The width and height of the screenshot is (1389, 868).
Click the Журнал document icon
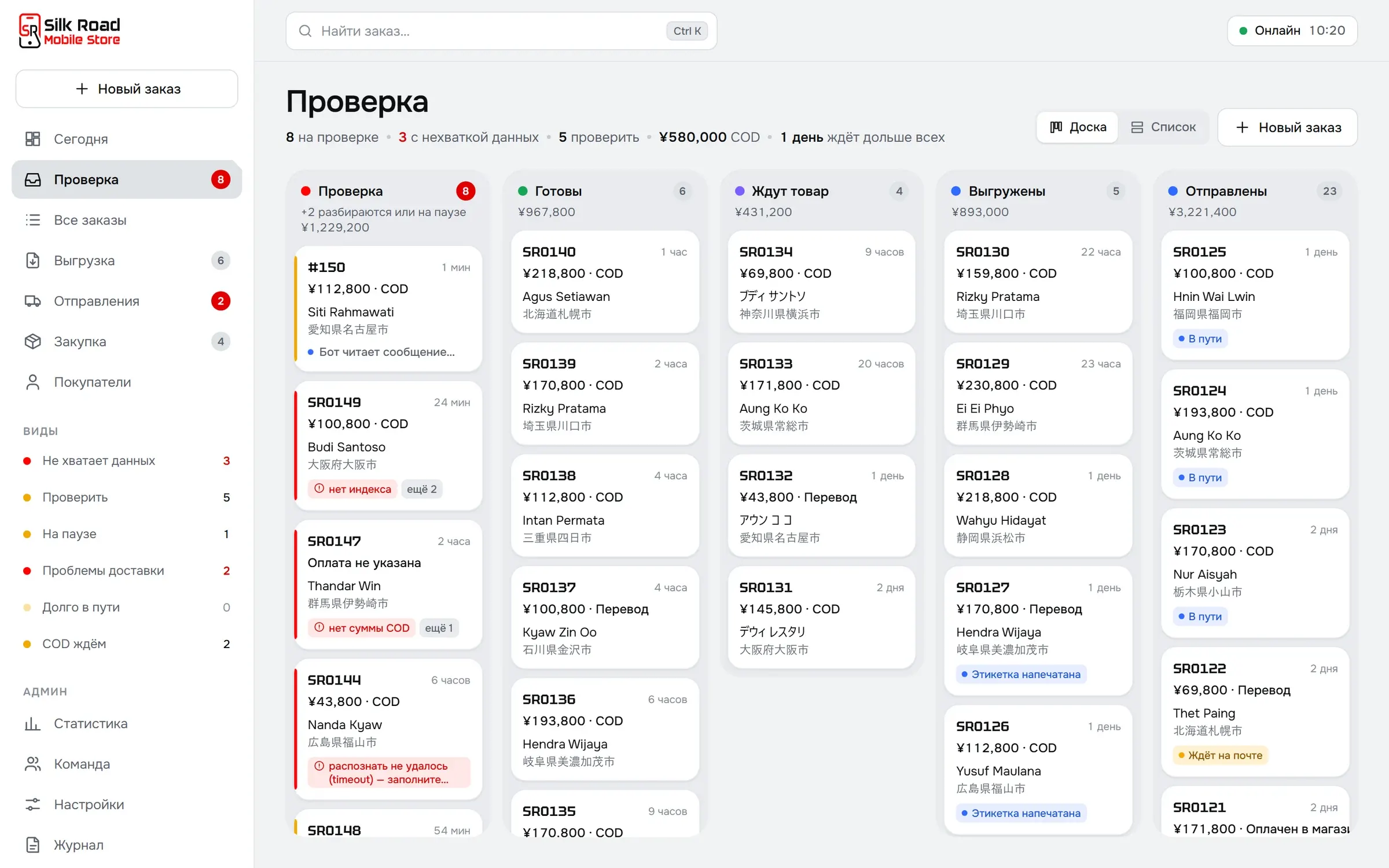click(x=33, y=845)
